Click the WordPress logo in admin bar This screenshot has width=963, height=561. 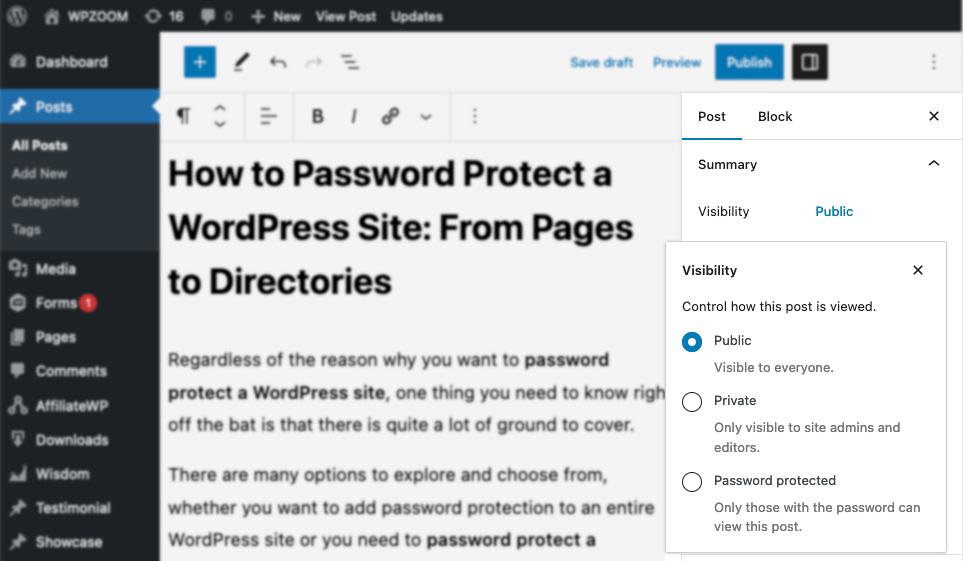click(x=17, y=16)
